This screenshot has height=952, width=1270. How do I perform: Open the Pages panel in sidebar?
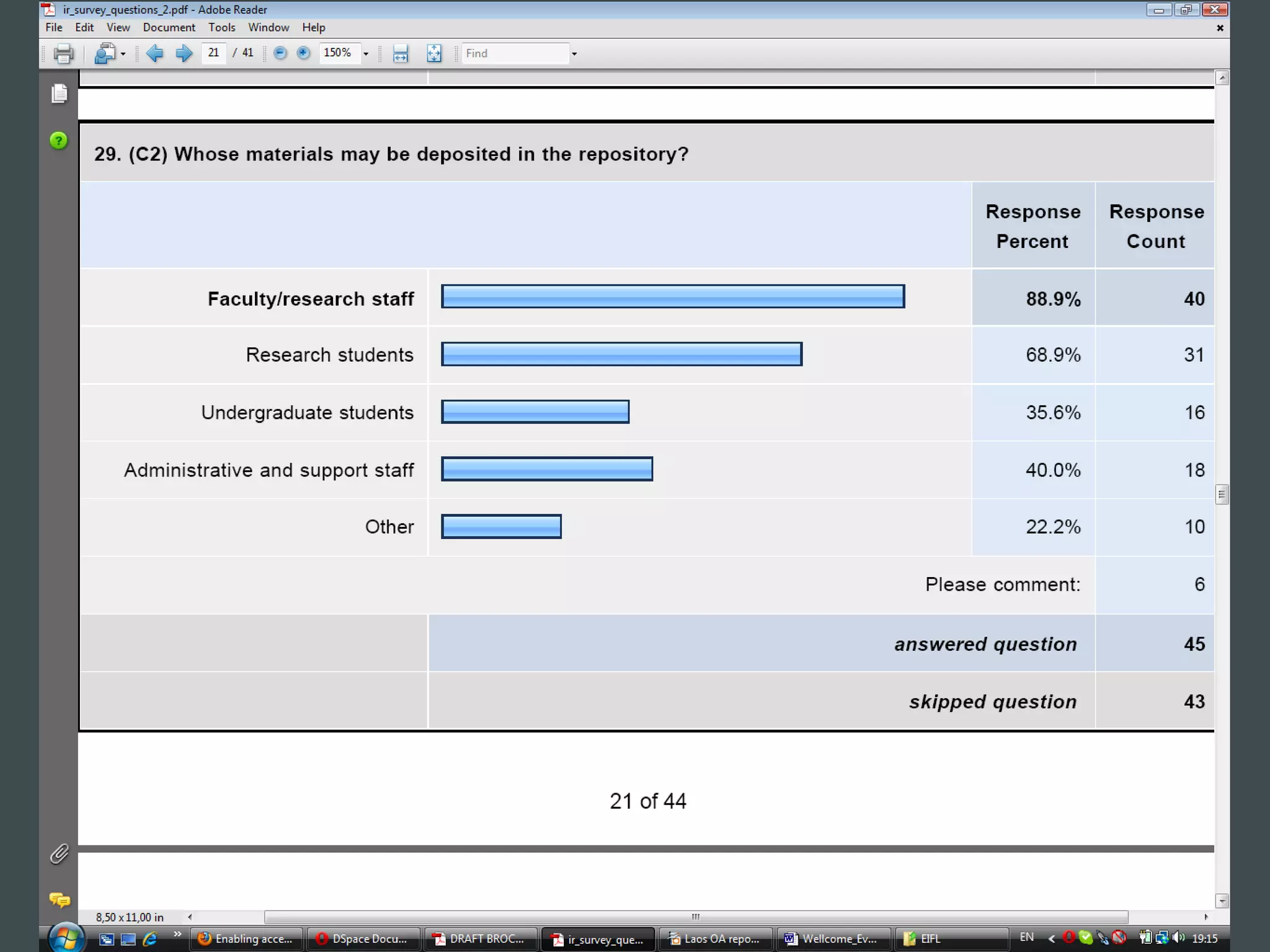pyautogui.click(x=60, y=94)
